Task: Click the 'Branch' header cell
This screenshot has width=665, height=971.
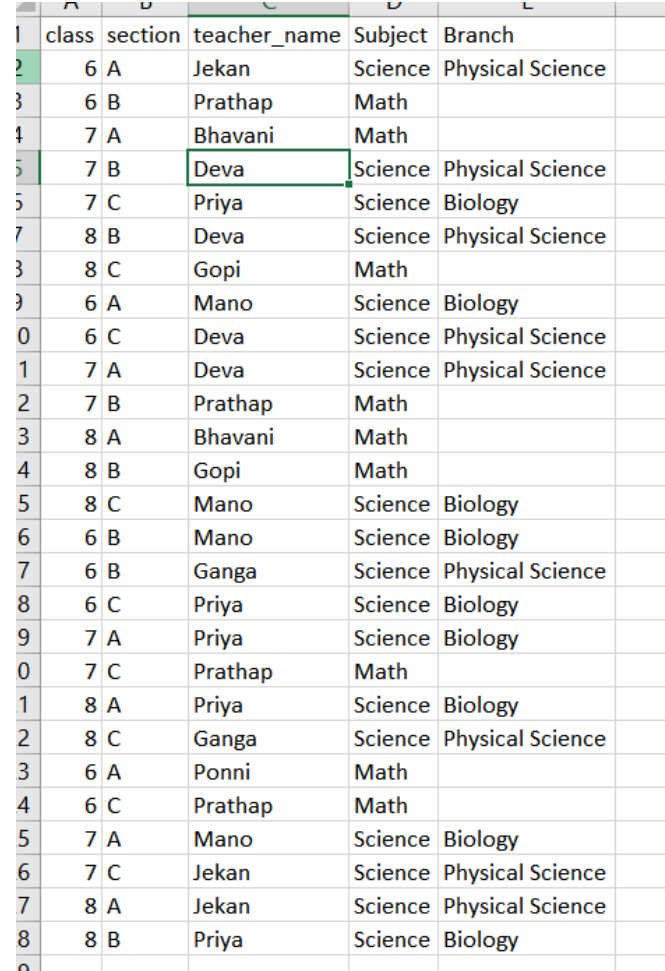Action: pyautogui.click(x=478, y=35)
